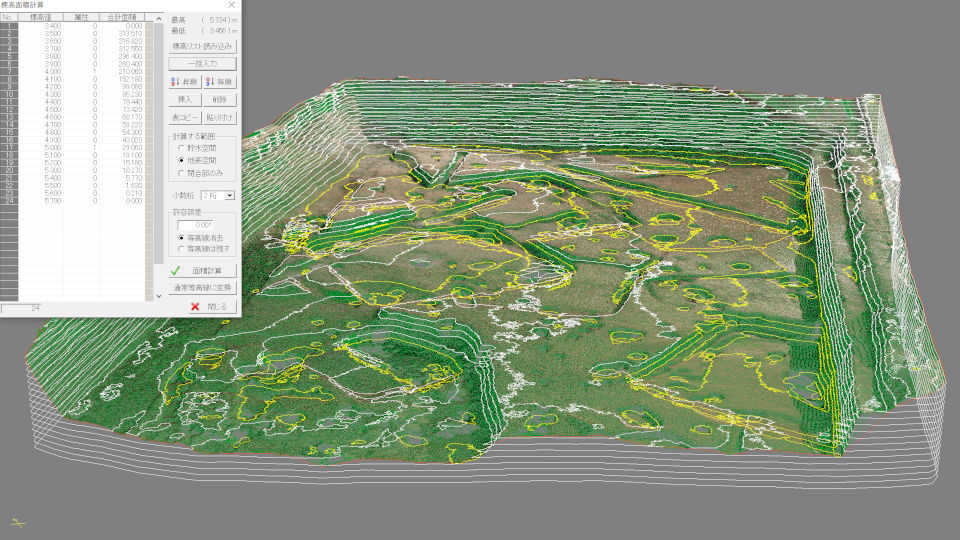Screen dimensions: 960x540
Task: Click the 挿入 insert button
Action: tap(185, 100)
